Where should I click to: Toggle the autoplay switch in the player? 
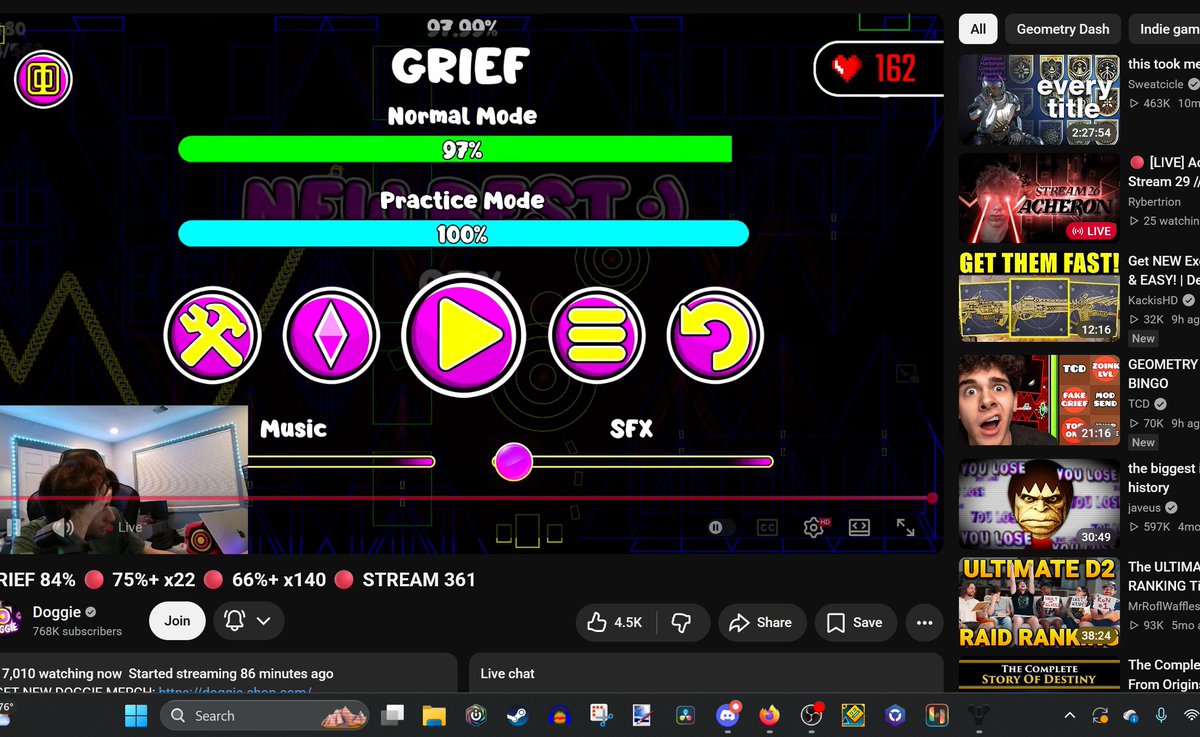click(720, 527)
